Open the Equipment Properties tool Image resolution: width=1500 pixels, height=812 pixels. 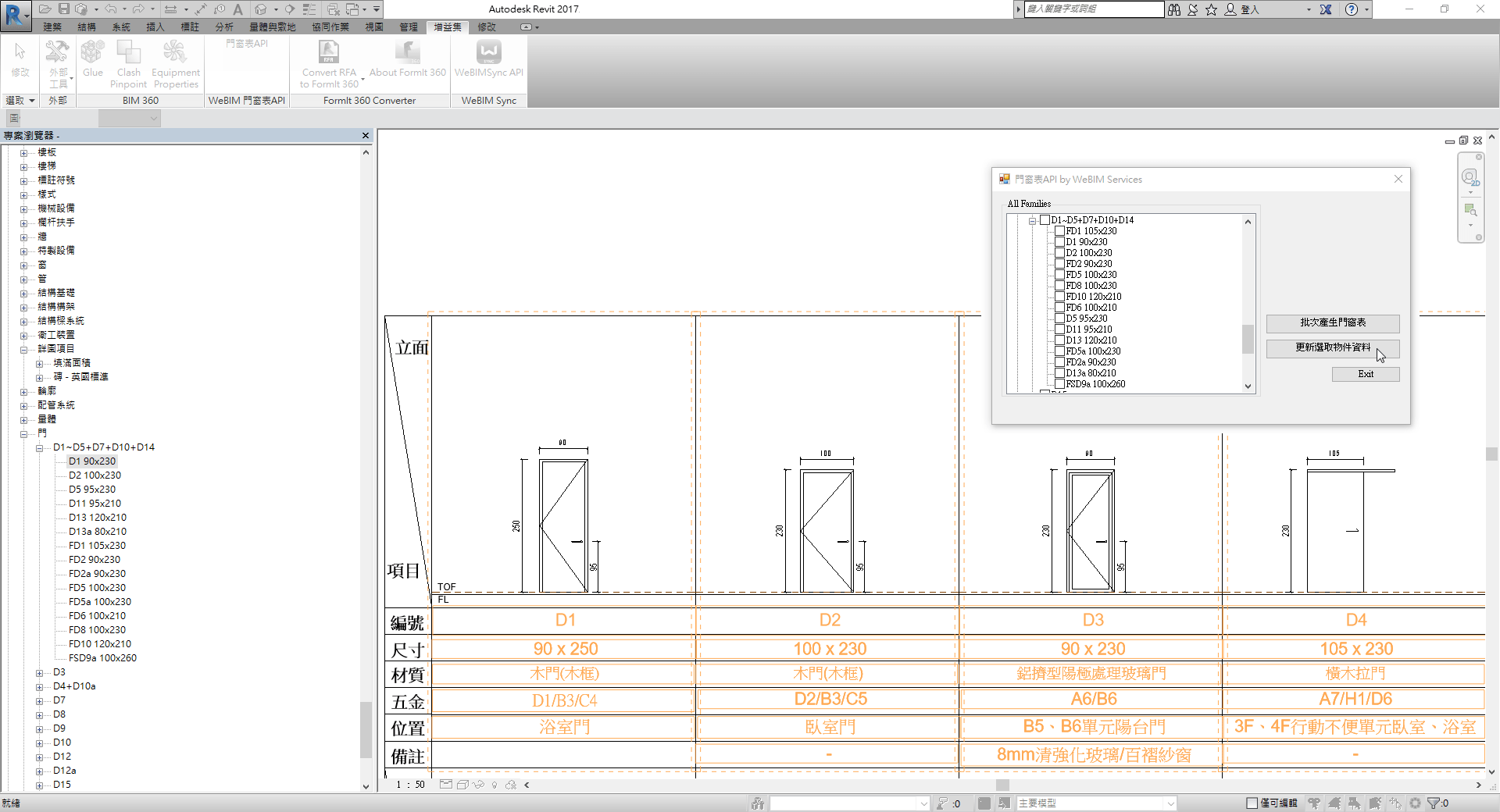pos(175,62)
